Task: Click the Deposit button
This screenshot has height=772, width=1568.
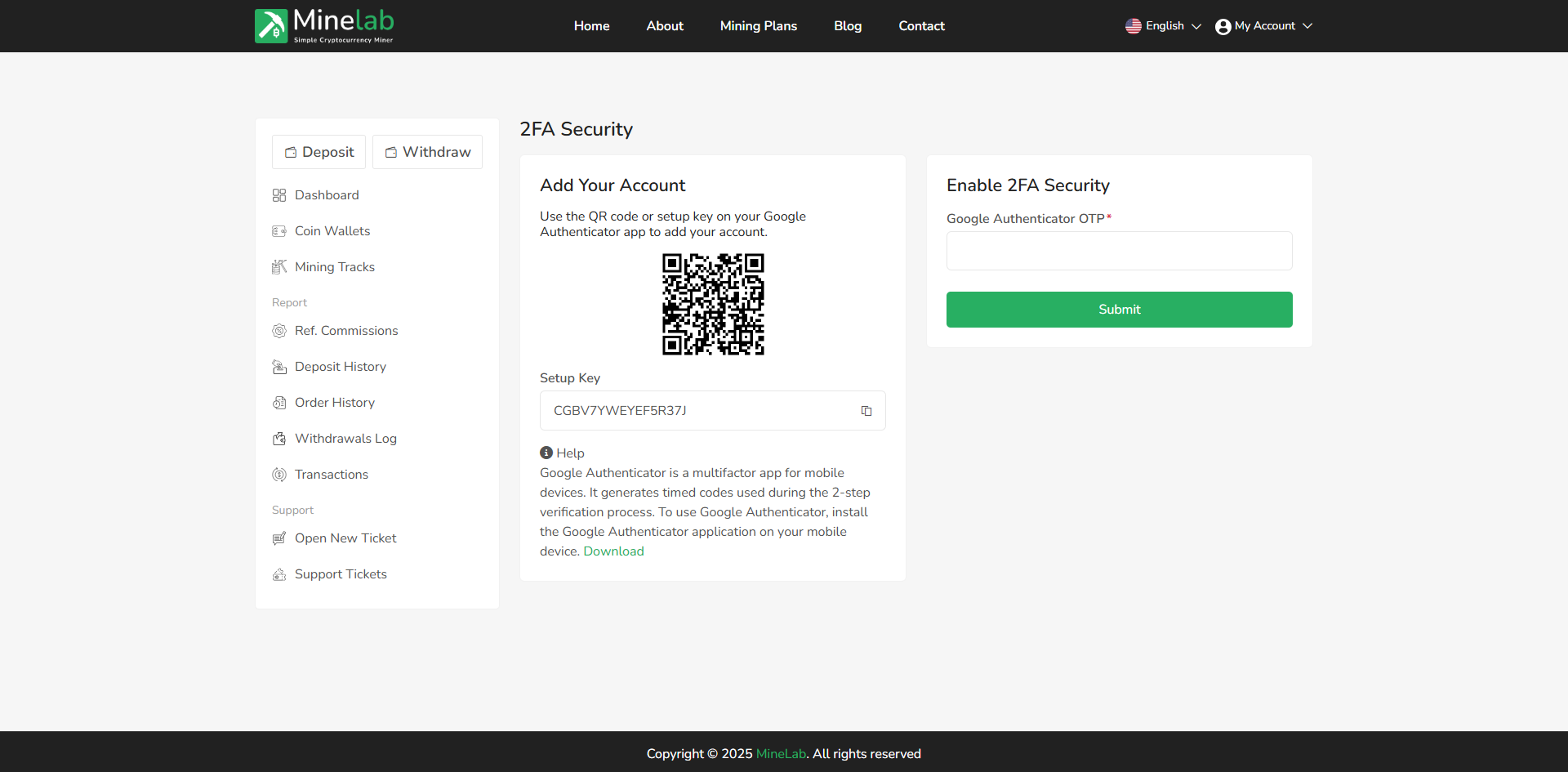Action: point(318,152)
